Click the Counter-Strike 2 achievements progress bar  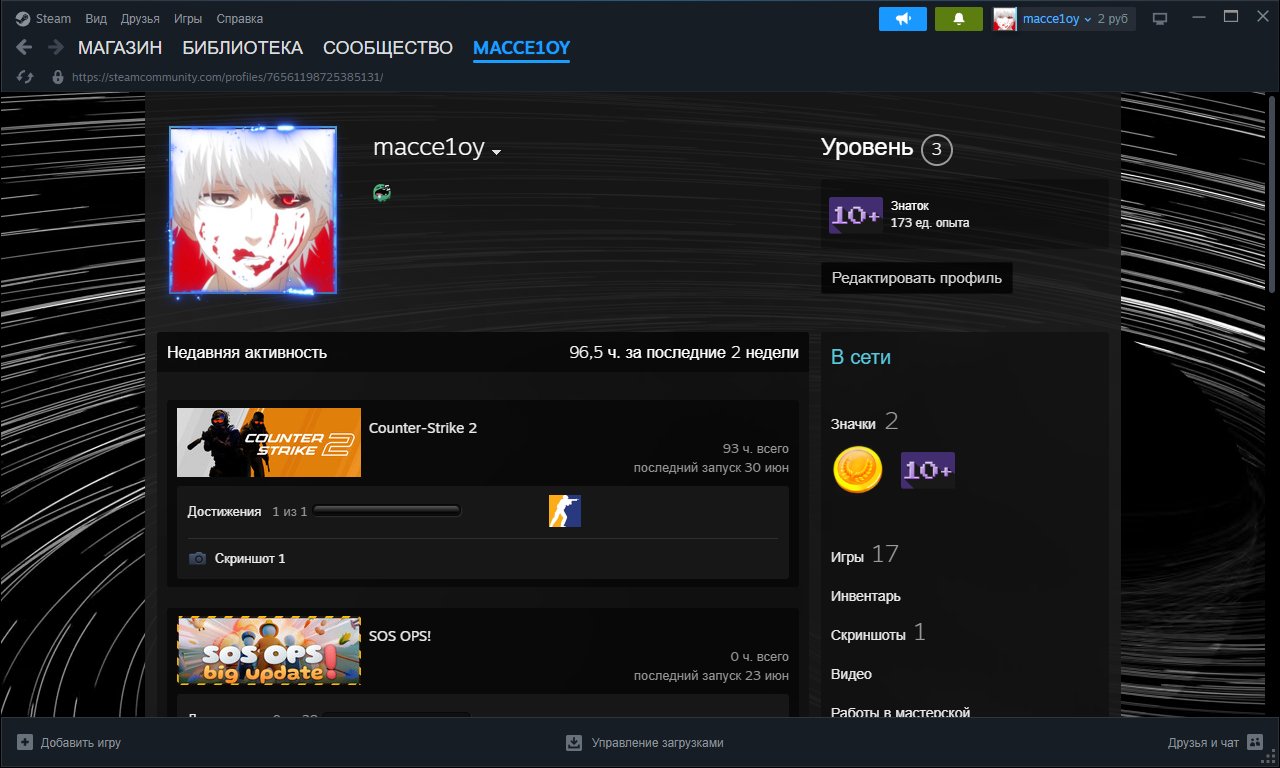(x=388, y=511)
